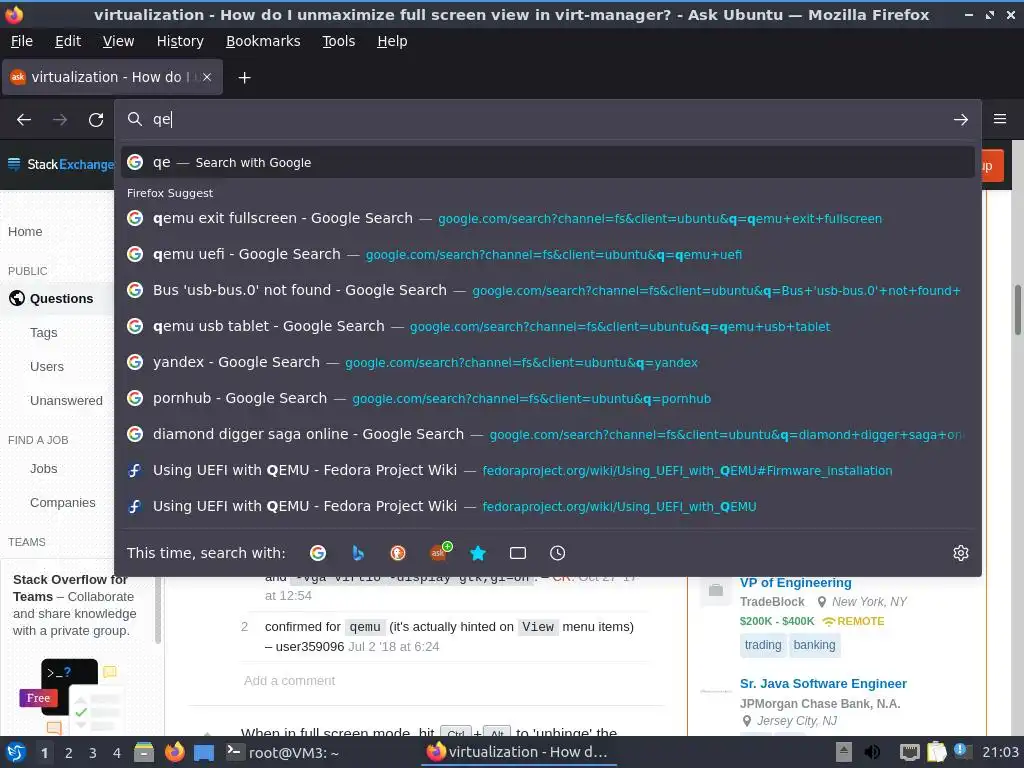The image size is (1024, 768).
Task: Open the Edit menu
Action: tap(68, 41)
